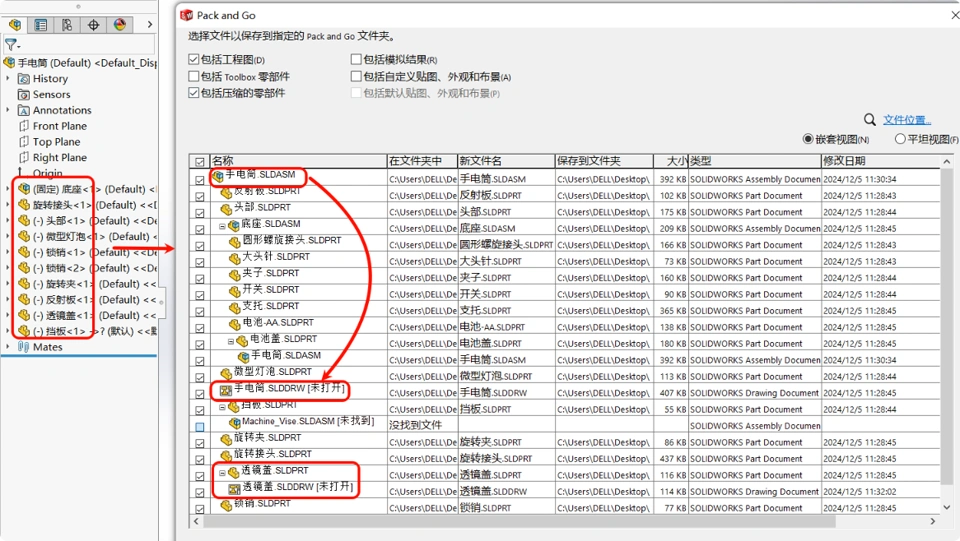Collapse the 透镜盖.SLDPRT tree node
This screenshot has height=541, width=960.
click(222, 472)
